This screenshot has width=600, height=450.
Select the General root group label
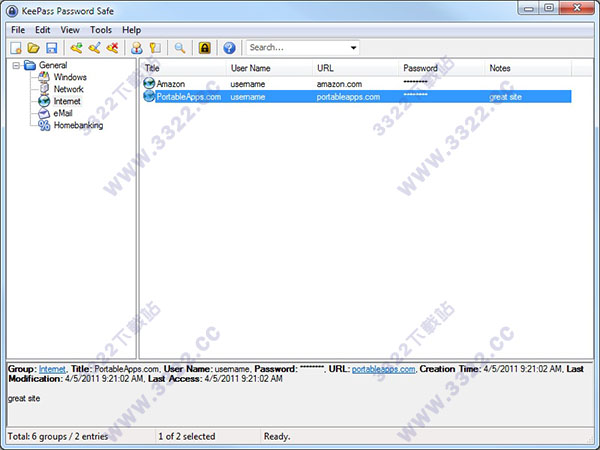[x=53, y=65]
